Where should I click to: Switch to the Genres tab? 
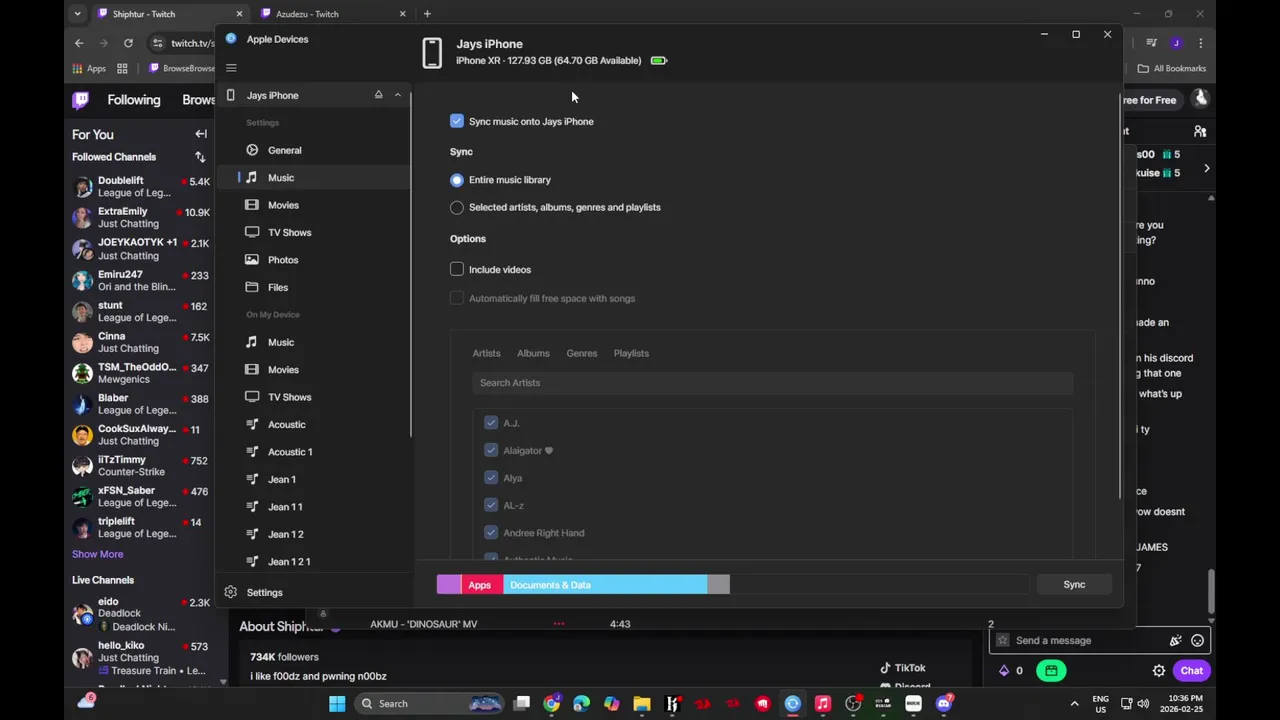point(581,353)
